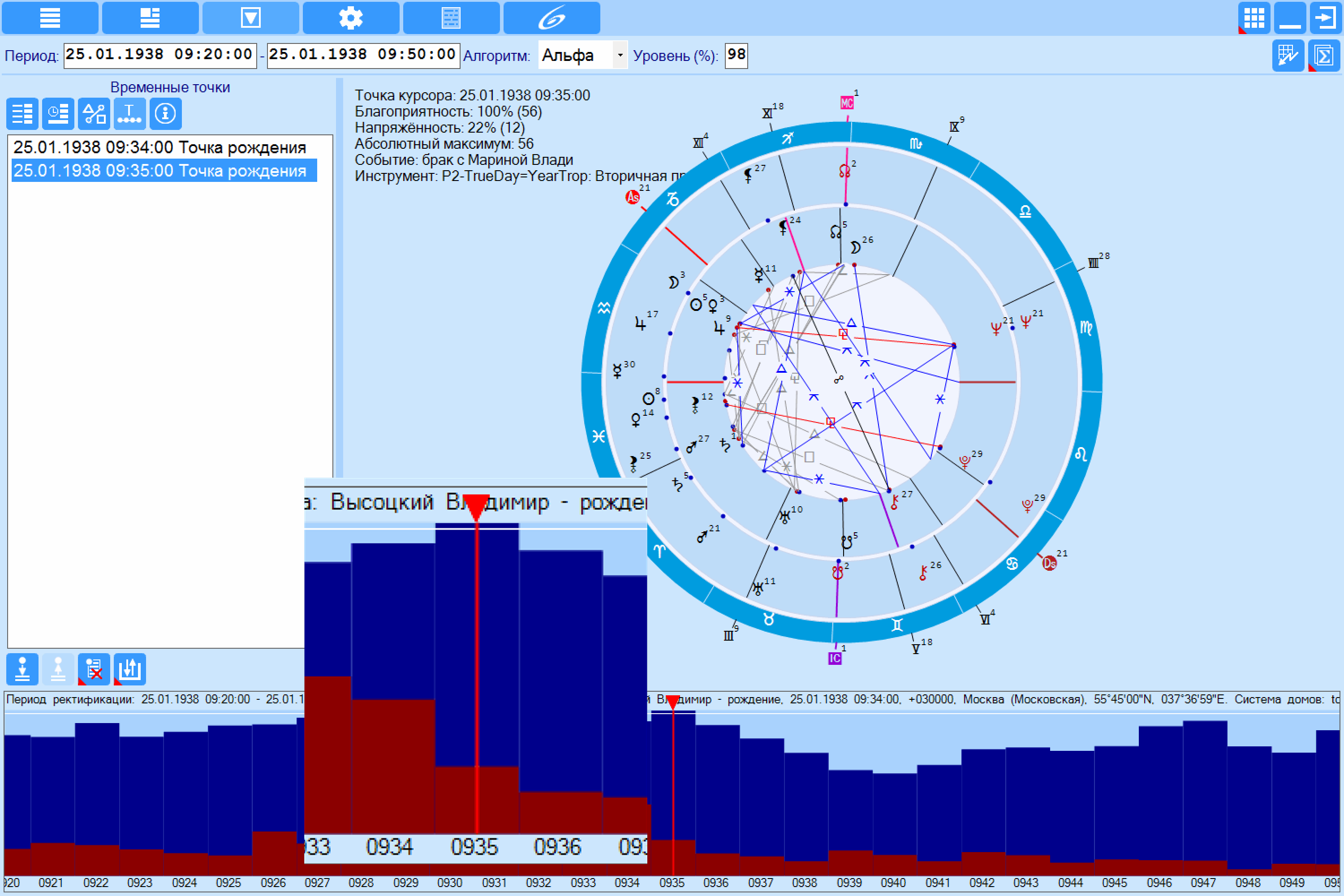
Task: Select highlighted 09:35:00 Точка рождения entry
Action: click(164, 170)
